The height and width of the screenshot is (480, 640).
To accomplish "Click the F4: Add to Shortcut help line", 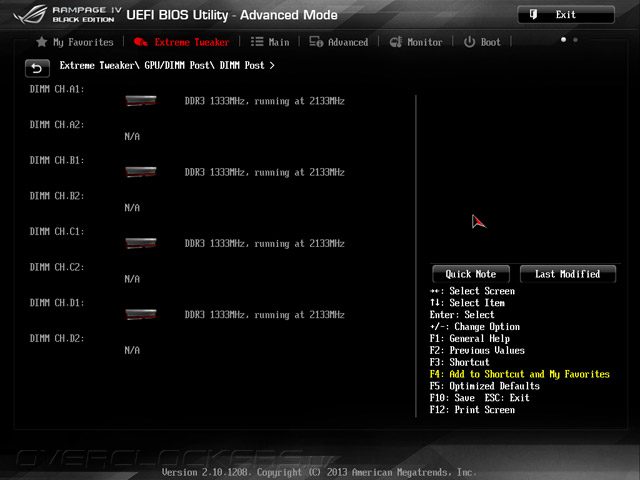I will click(520, 374).
